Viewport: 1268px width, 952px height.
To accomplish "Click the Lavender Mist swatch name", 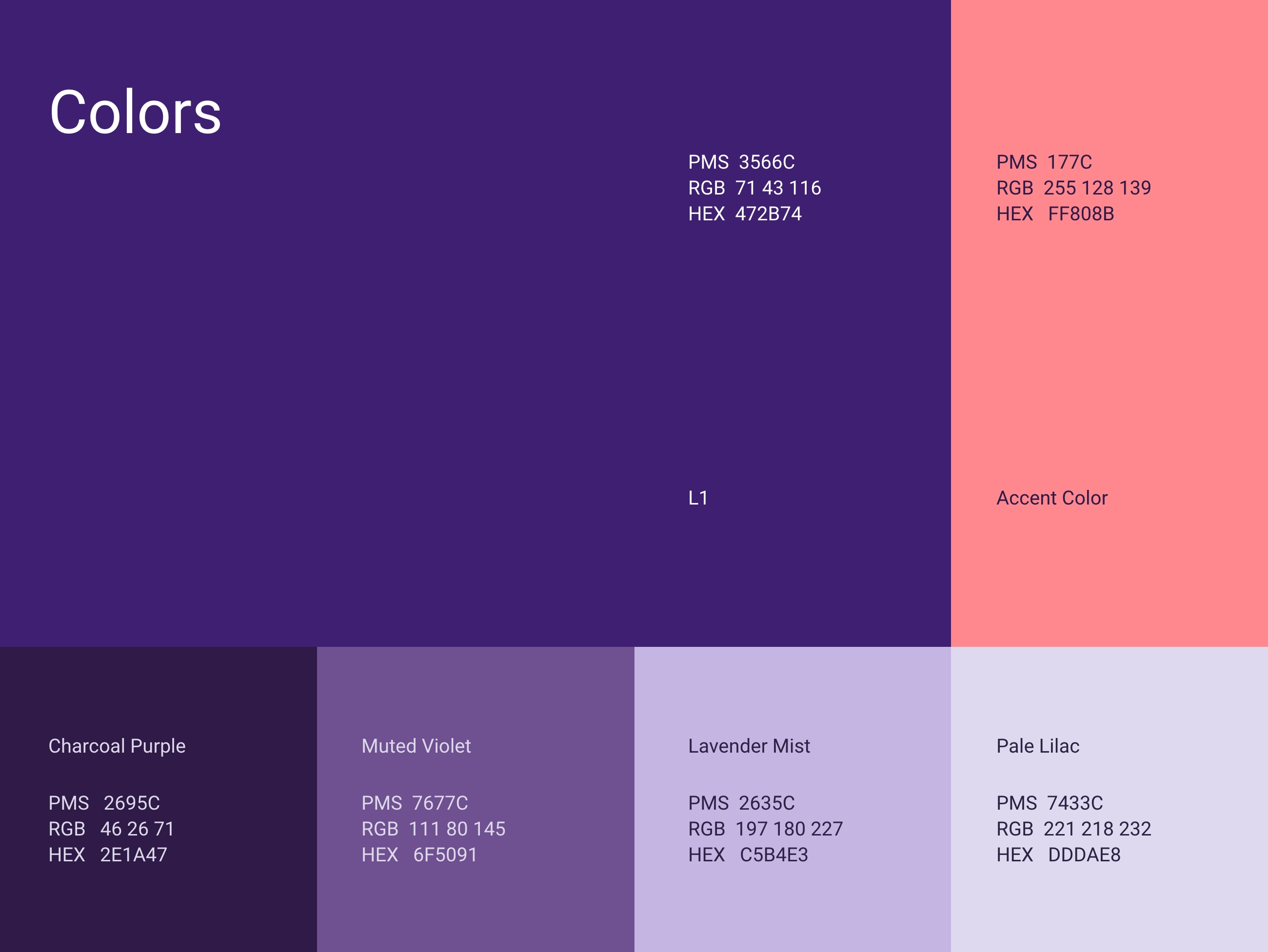I will point(749,746).
